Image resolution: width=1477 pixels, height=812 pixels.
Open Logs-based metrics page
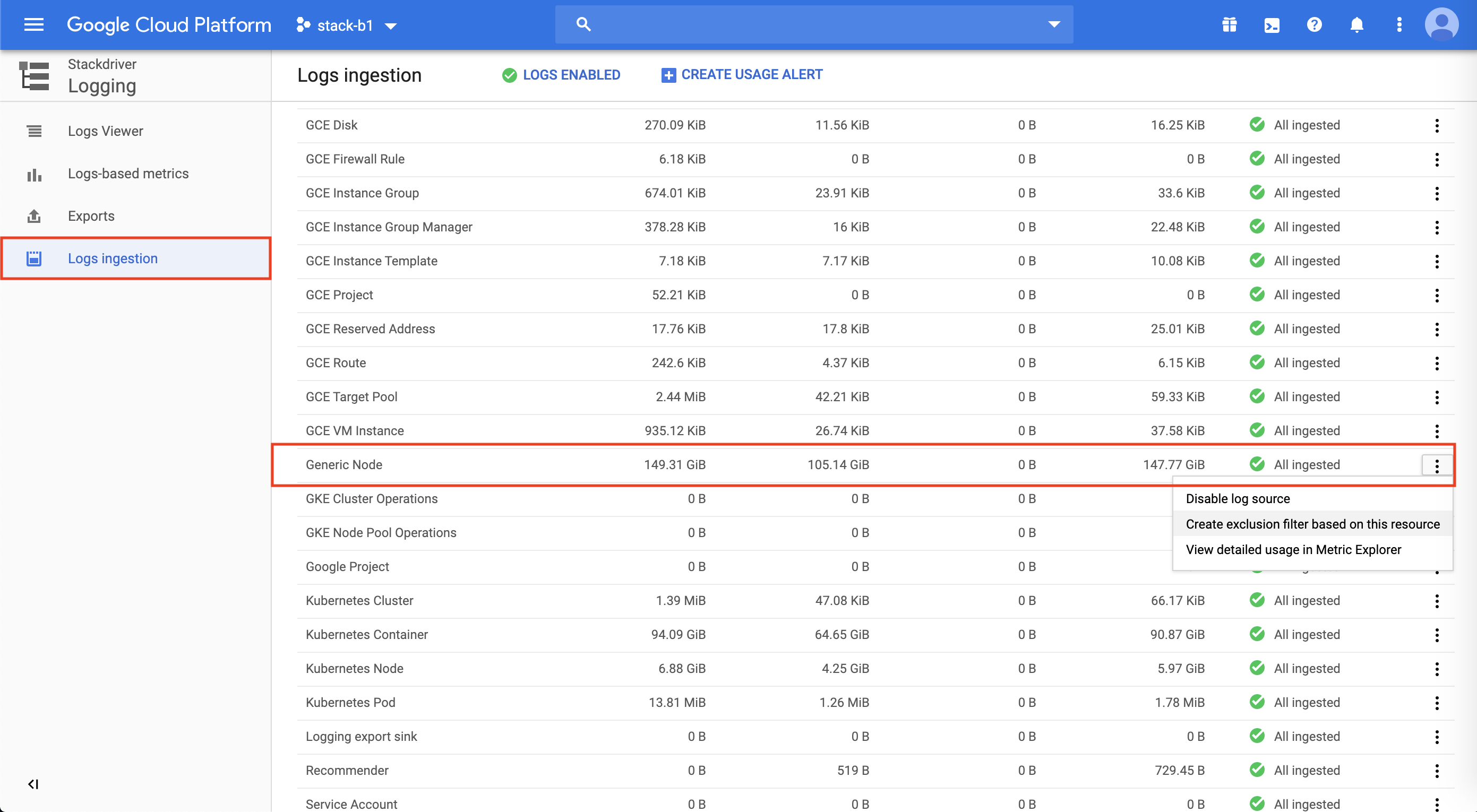(x=128, y=173)
